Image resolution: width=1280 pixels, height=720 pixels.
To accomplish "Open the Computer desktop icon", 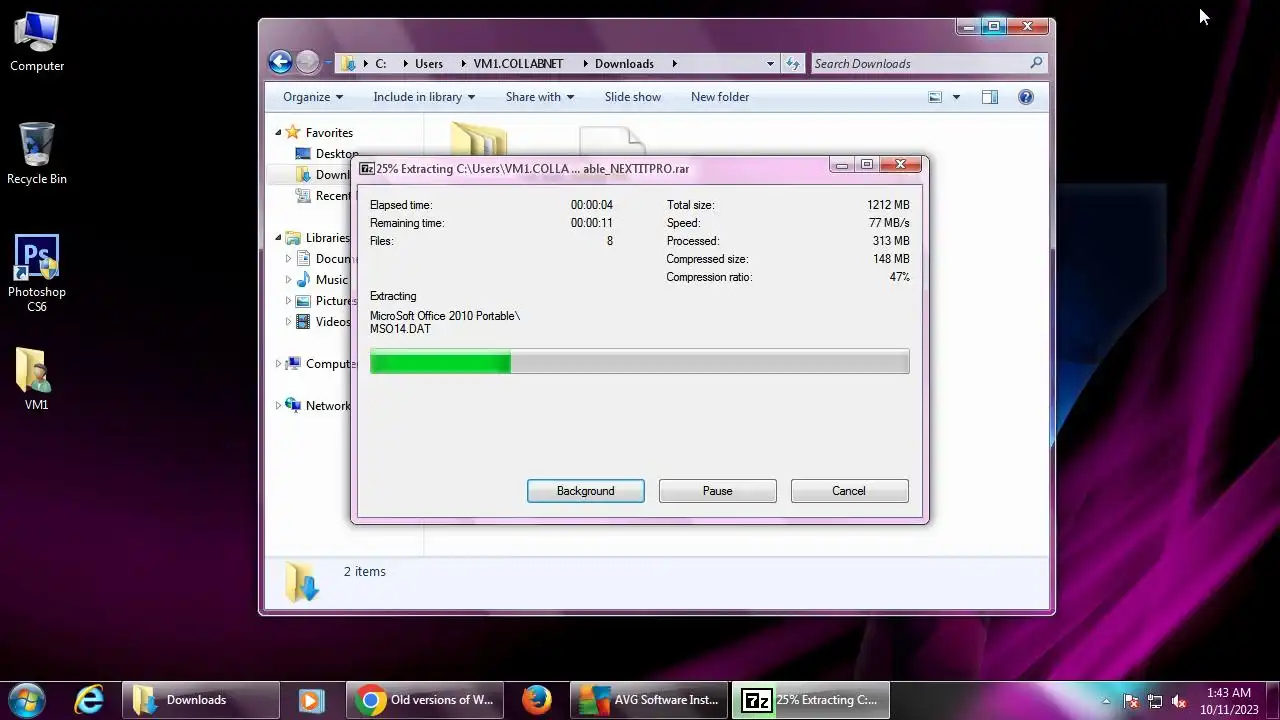I will (x=37, y=42).
